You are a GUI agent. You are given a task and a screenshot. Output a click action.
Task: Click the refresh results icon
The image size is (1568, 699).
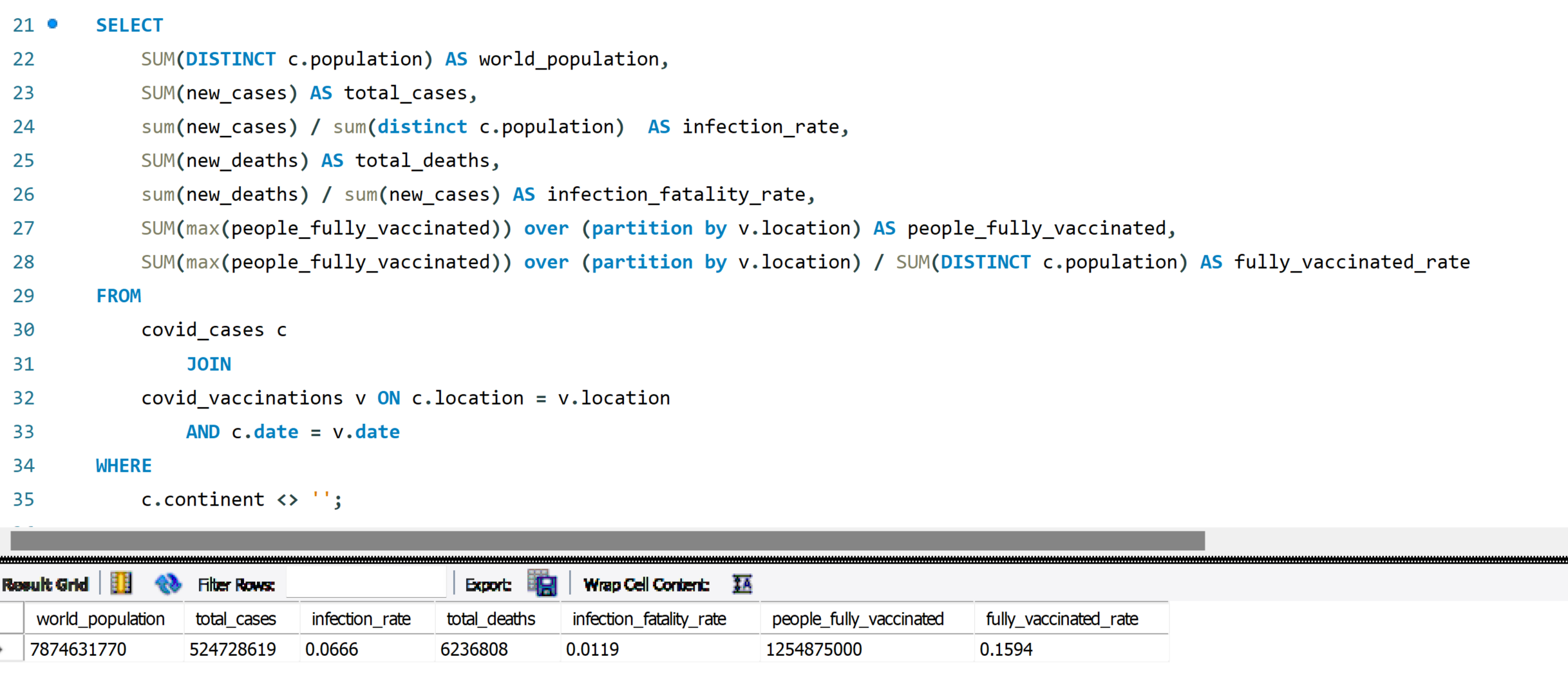pyautogui.click(x=168, y=584)
